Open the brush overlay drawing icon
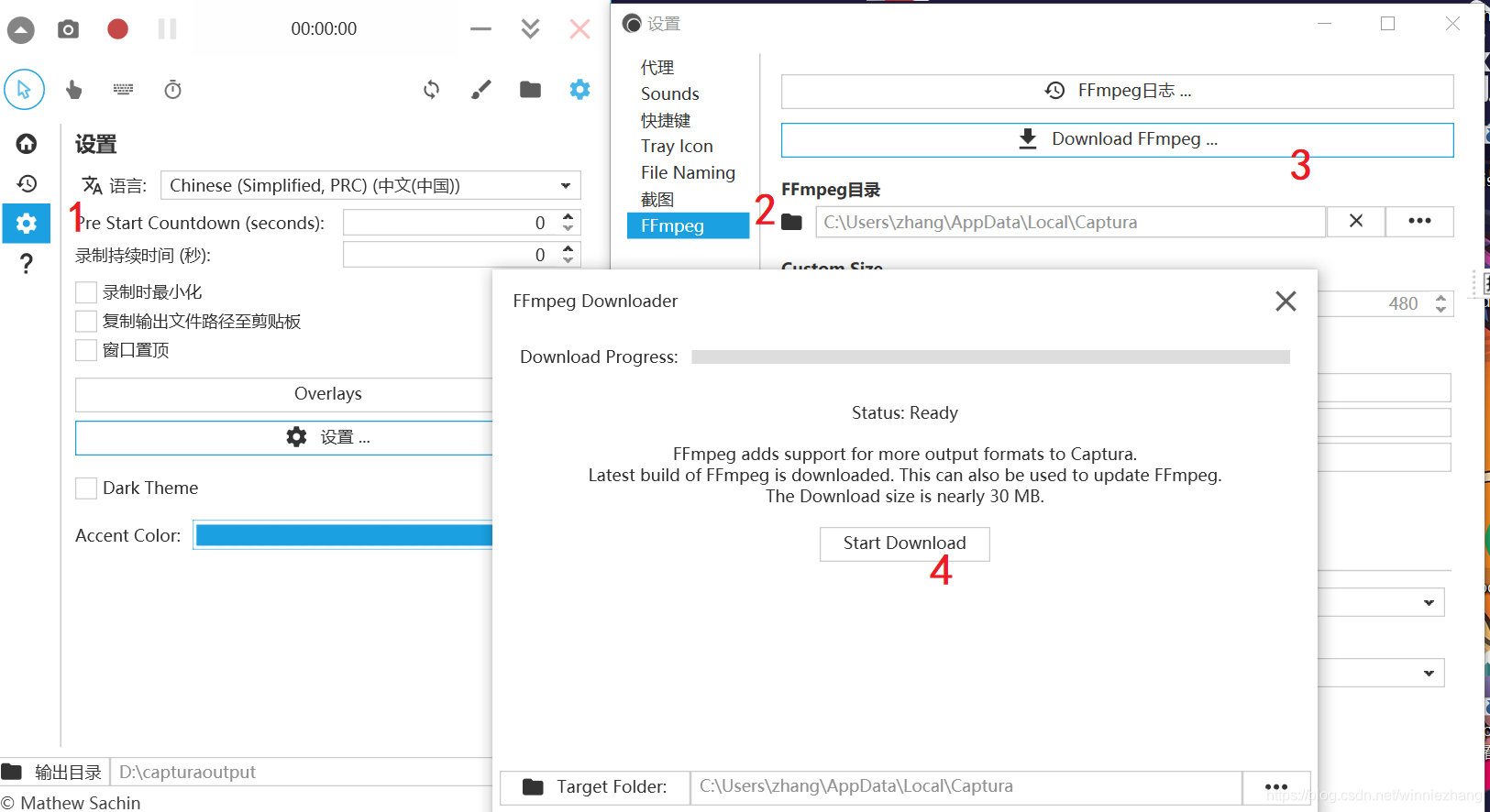 pos(480,89)
